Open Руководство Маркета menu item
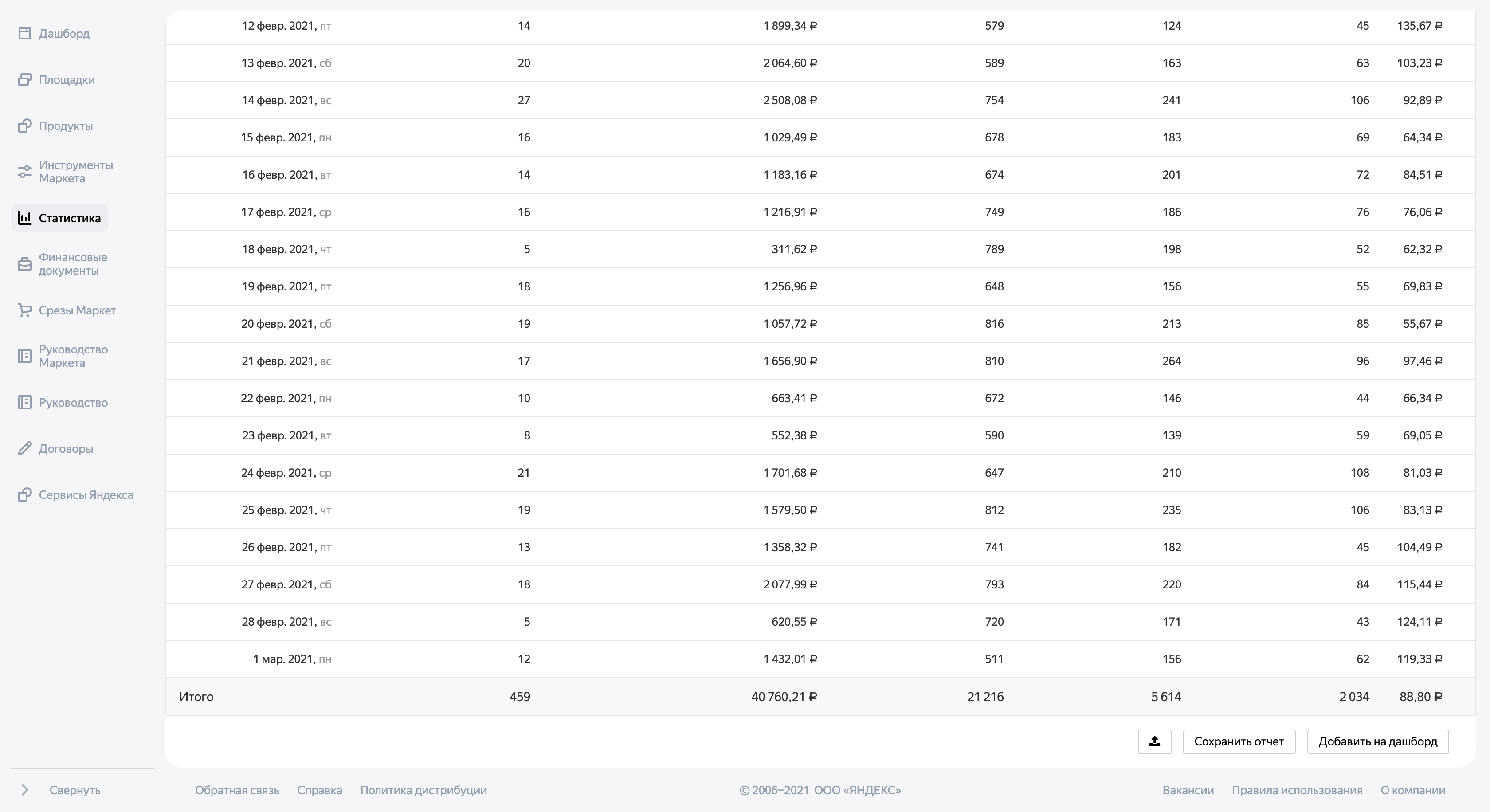The height and width of the screenshot is (812, 1490). (73, 356)
